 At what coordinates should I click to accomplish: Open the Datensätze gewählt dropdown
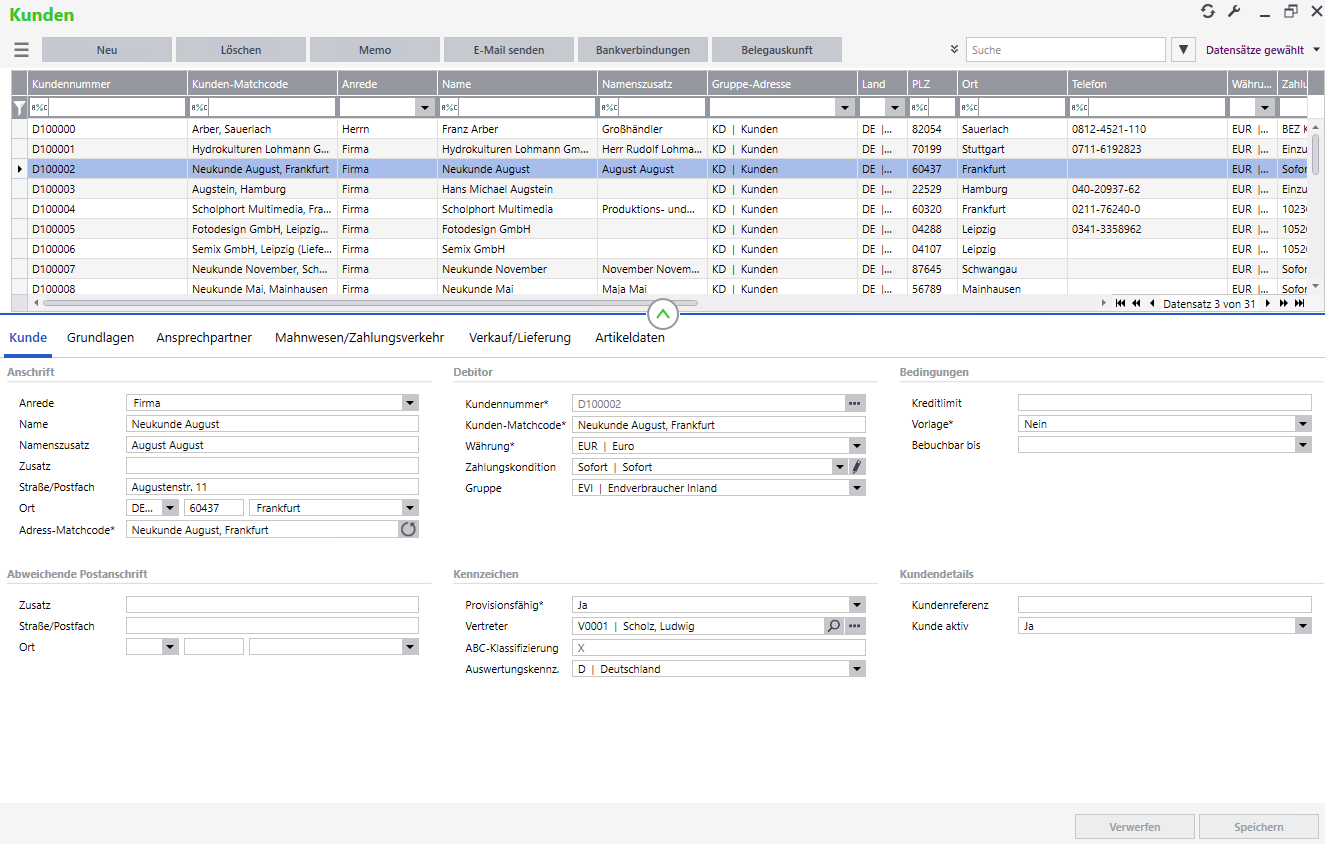[1316, 49]
